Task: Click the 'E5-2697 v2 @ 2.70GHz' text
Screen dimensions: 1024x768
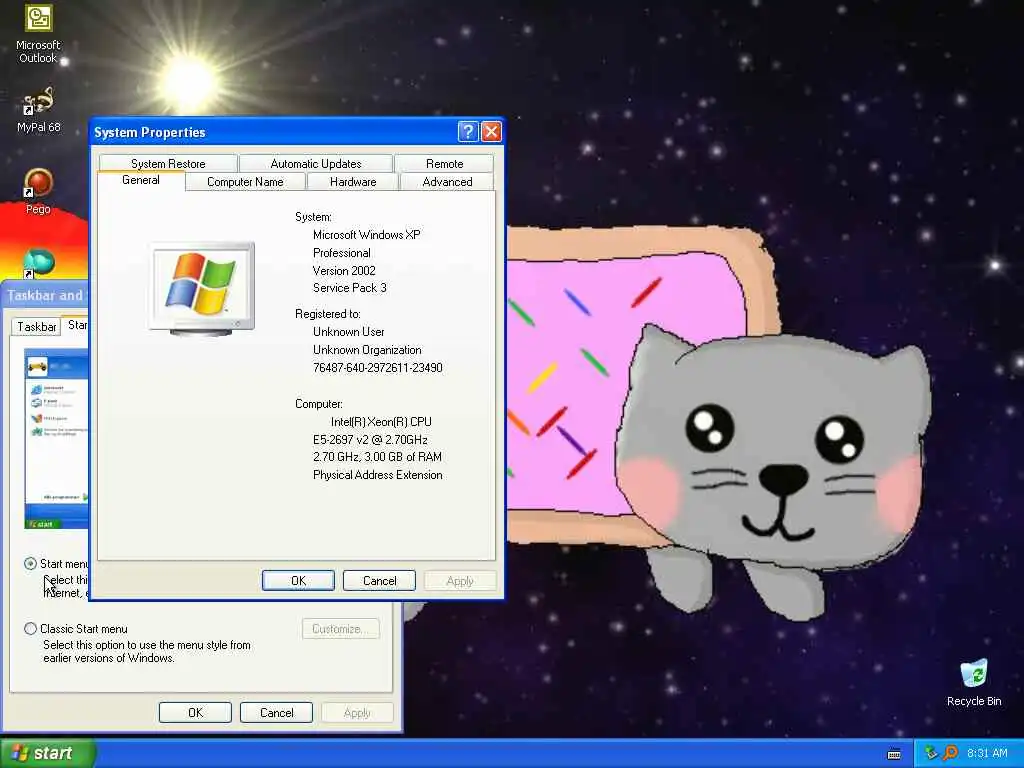Action: pos(370,440)
